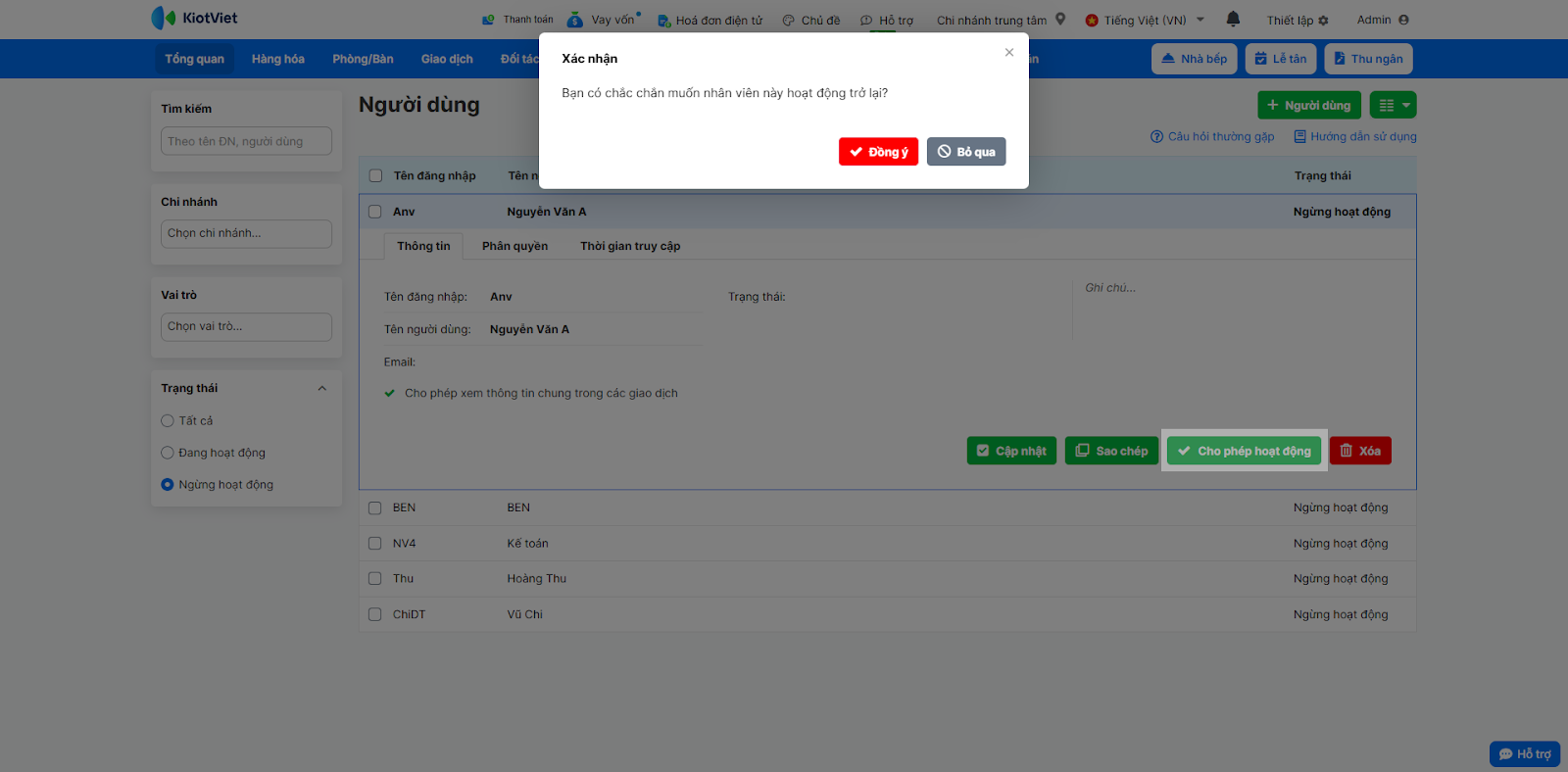Open Chủ đề theme settings
Viewport: 1568px width, 772px height.
pyautogui.click(x=811, y=20)
